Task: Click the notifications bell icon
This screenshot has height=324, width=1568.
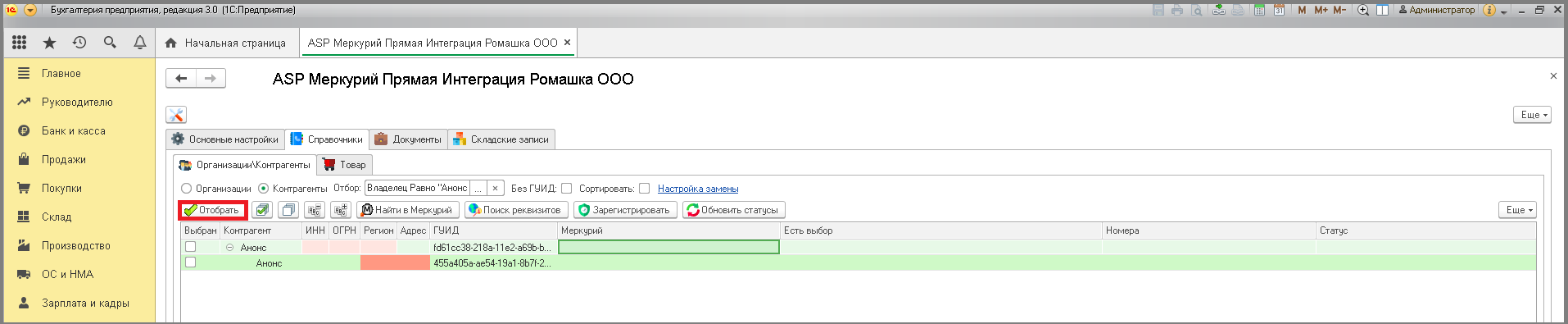Action: click(x=140, y=43)
